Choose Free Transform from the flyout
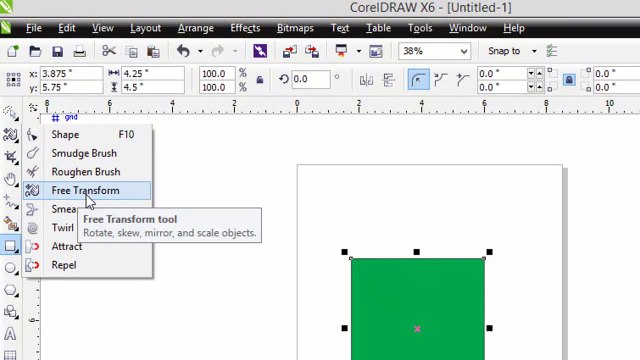The image size is (640, 360). point(87,191)
